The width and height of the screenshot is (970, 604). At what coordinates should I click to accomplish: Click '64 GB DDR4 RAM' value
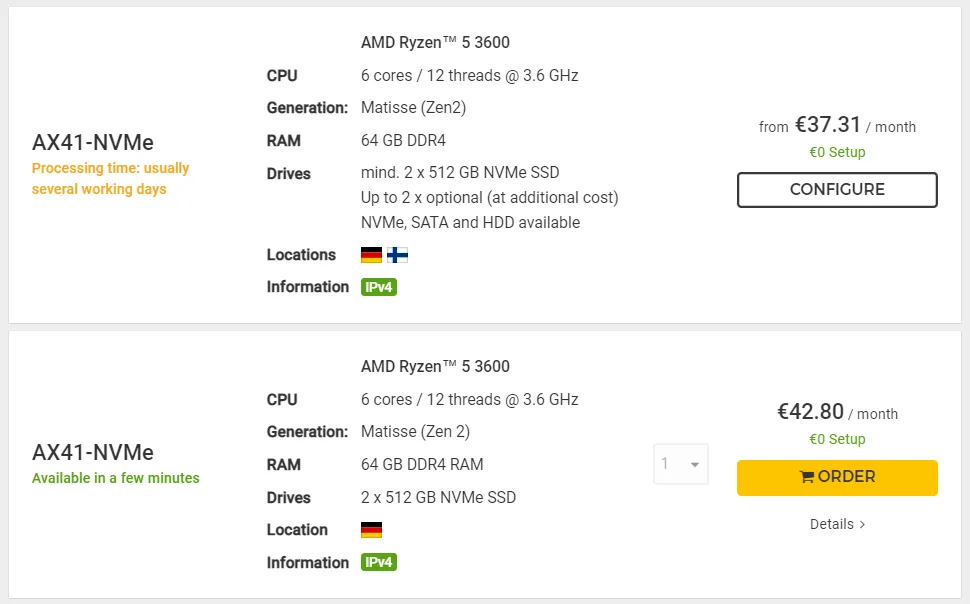(x=422, y=464)
